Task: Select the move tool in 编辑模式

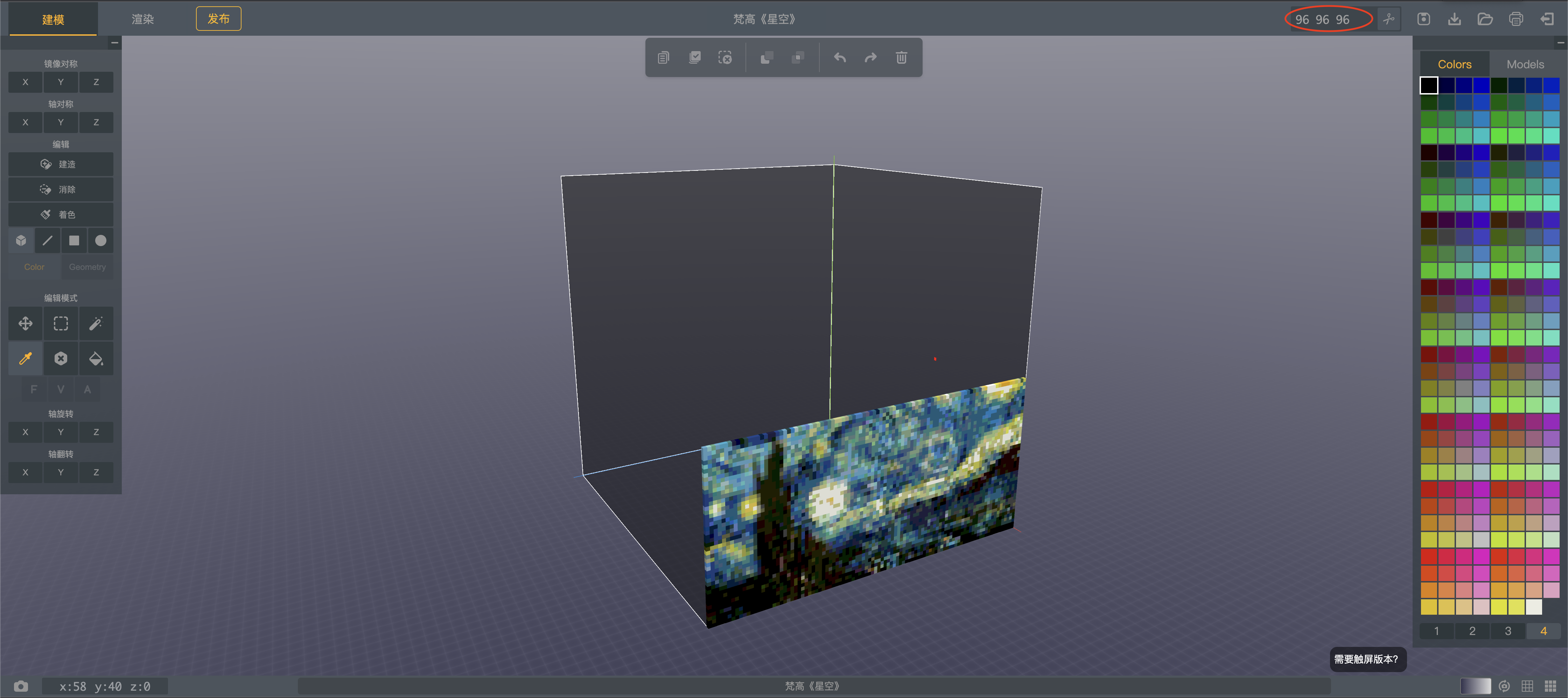Action: tap(26, 323)
